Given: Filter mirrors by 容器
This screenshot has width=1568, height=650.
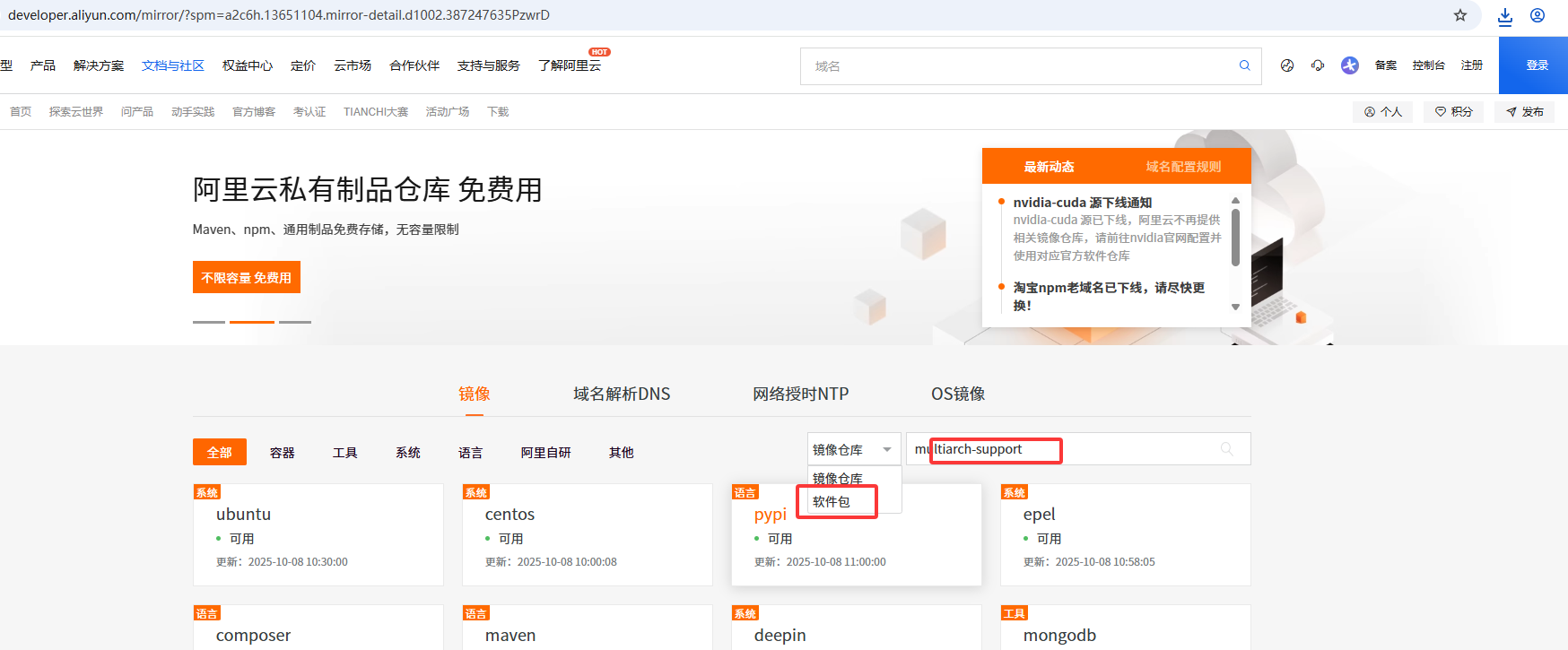Looking at the screenshot, I should [x=283, y=453].
